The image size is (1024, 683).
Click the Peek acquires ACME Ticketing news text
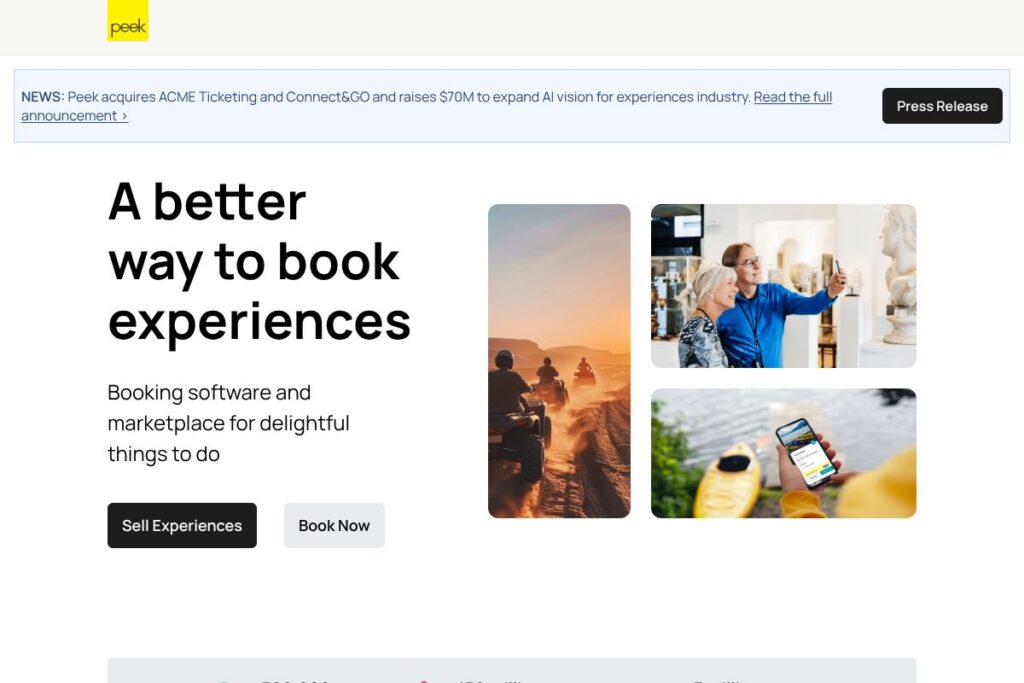pos(409,97)
